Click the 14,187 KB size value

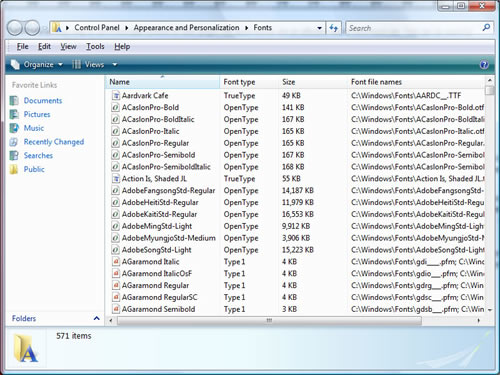click(298, 191)
